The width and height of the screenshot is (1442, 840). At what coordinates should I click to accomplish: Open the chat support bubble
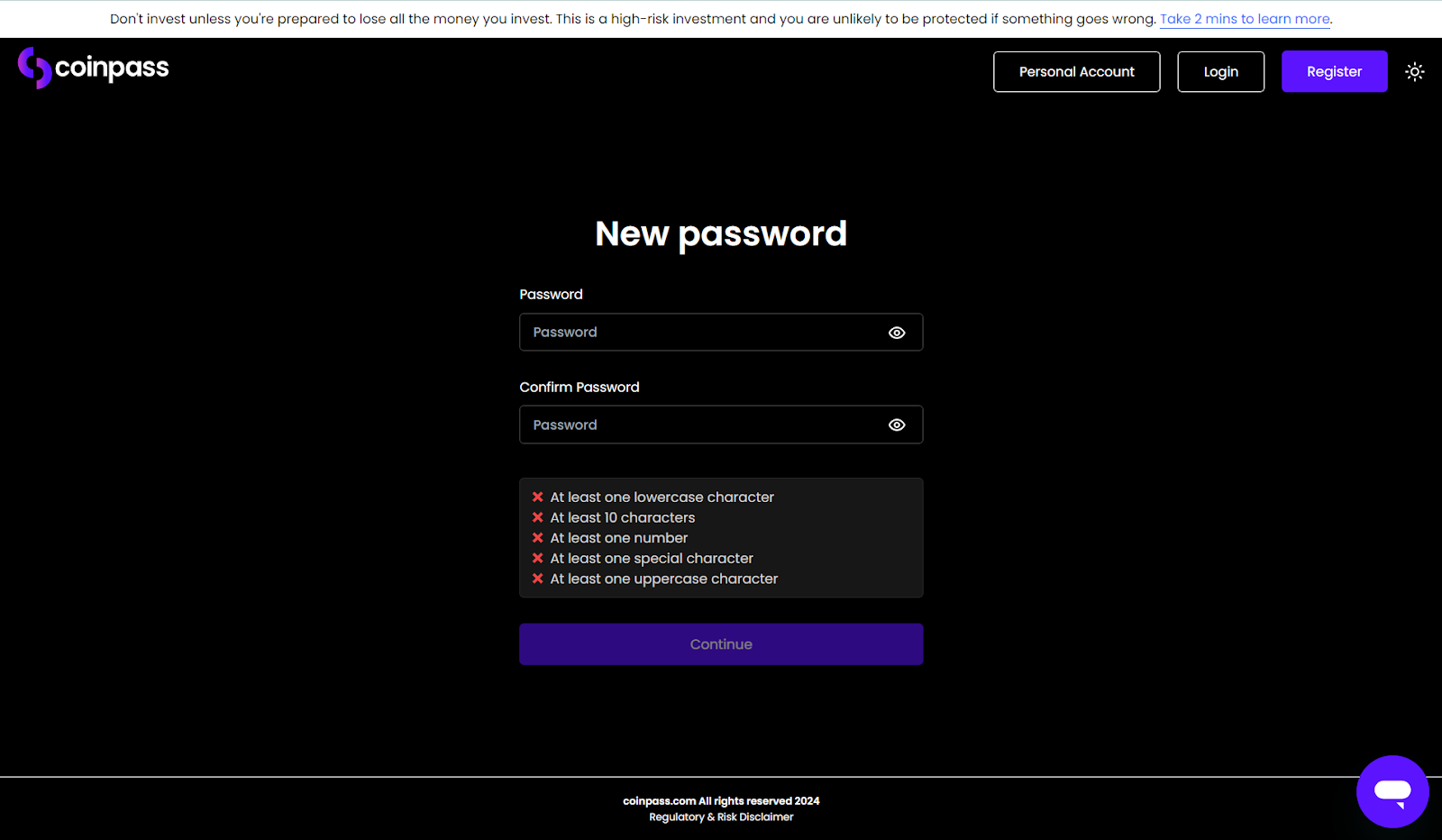coord(1392,791)
